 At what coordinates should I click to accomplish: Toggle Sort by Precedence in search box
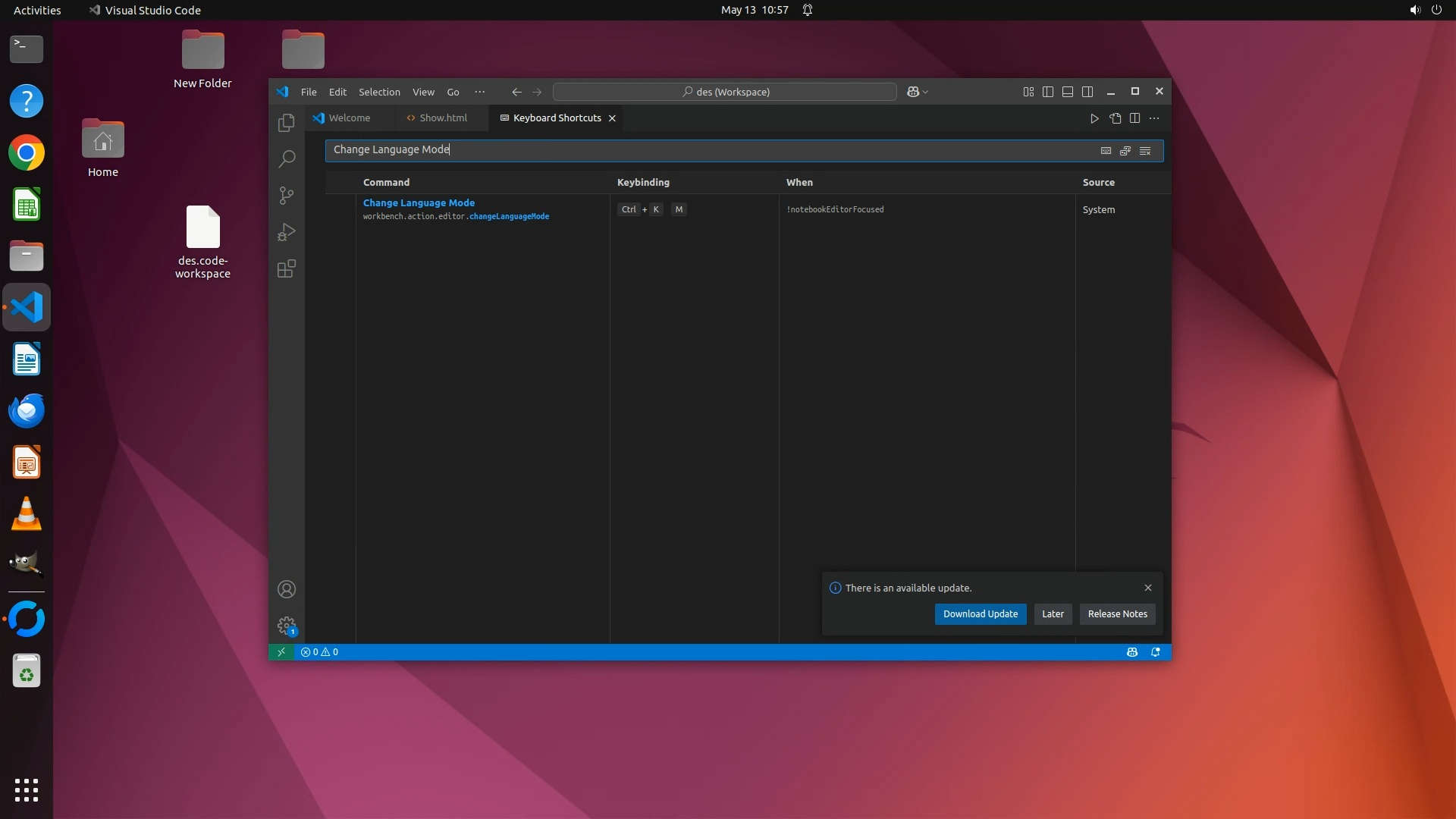coord(1125,151)
